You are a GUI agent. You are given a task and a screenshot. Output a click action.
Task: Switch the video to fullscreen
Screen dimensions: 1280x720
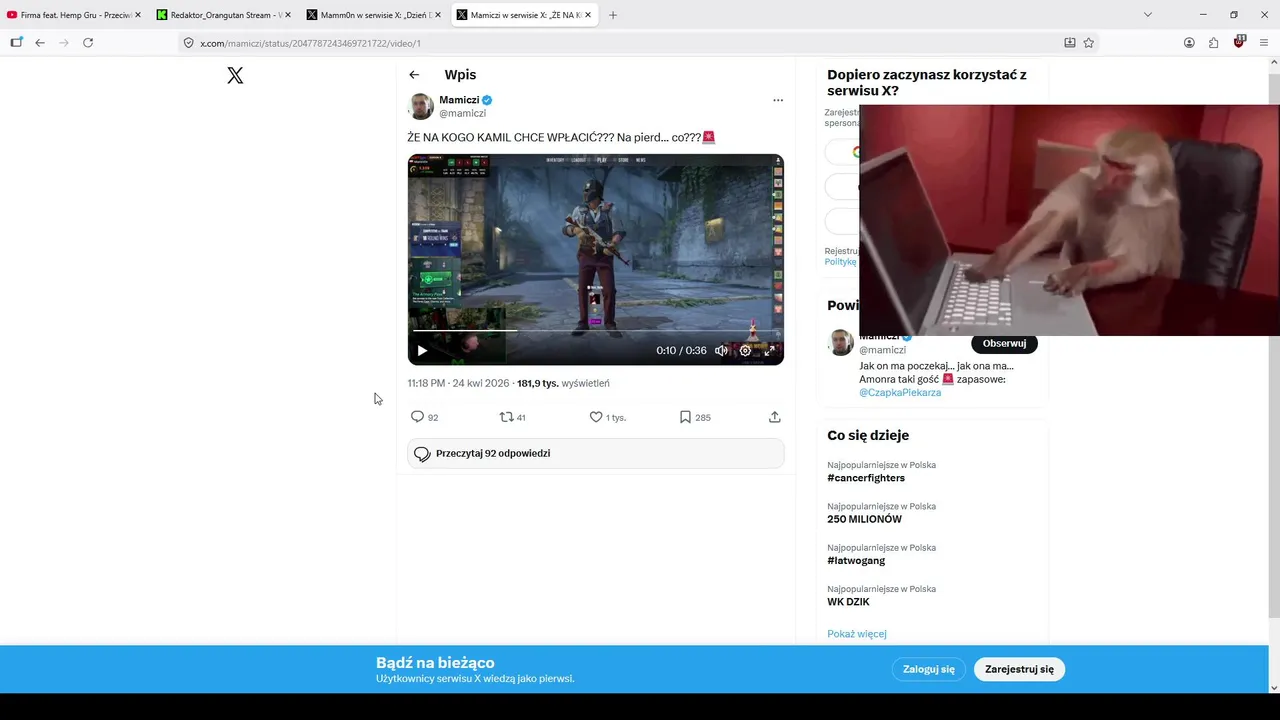tap(769, 350)
